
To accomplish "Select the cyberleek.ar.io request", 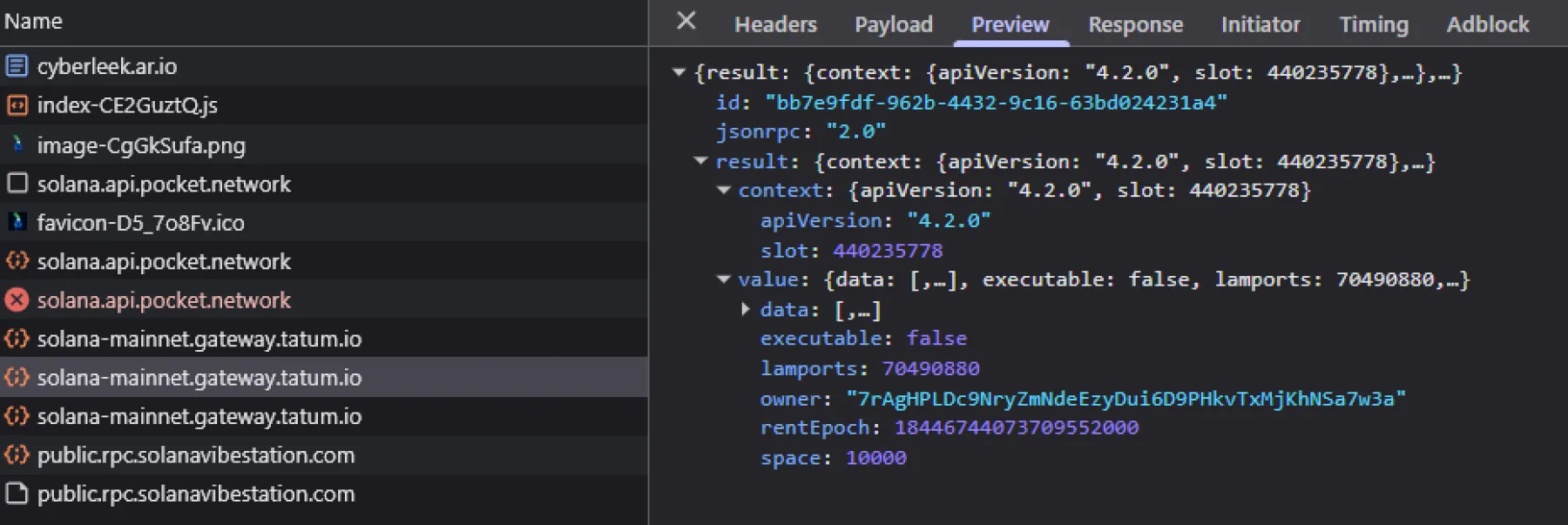I will pyautogui.click(x=324, y=66).
